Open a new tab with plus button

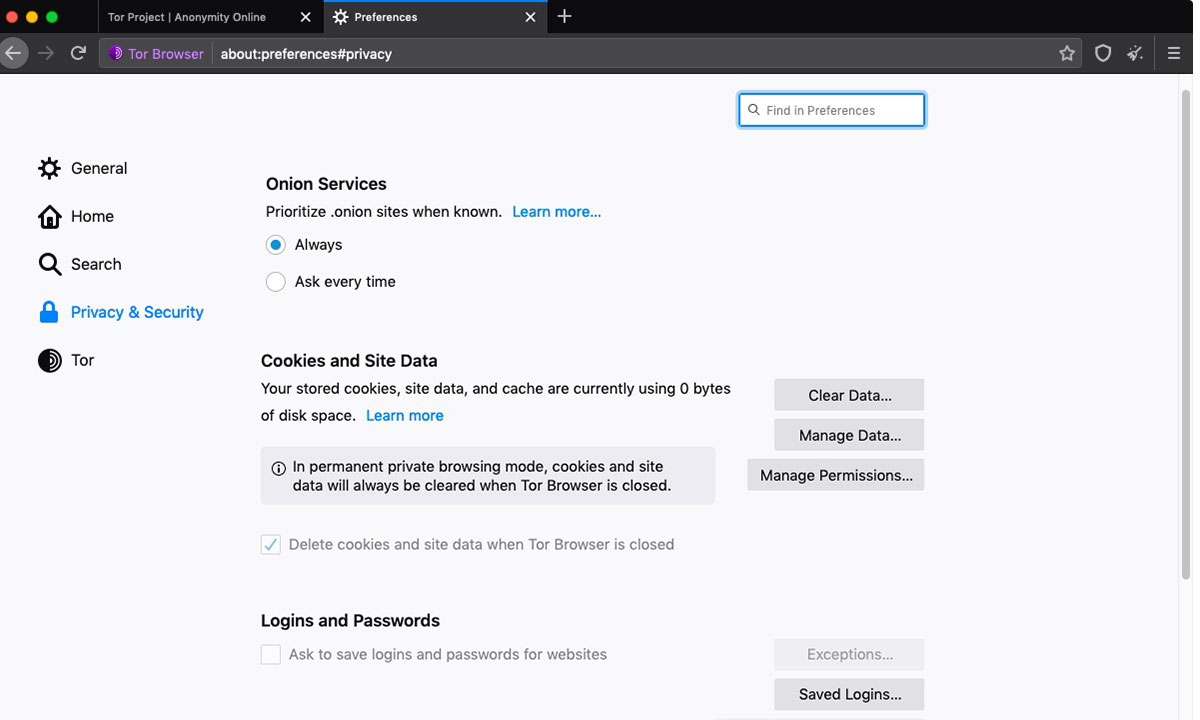tap(565, 17)
